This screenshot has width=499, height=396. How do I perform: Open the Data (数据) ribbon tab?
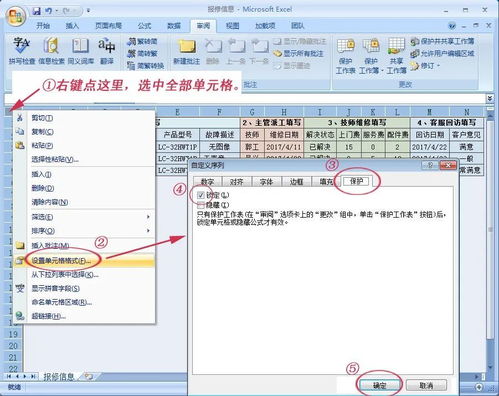pyautogui.click(x=174, y=26)
